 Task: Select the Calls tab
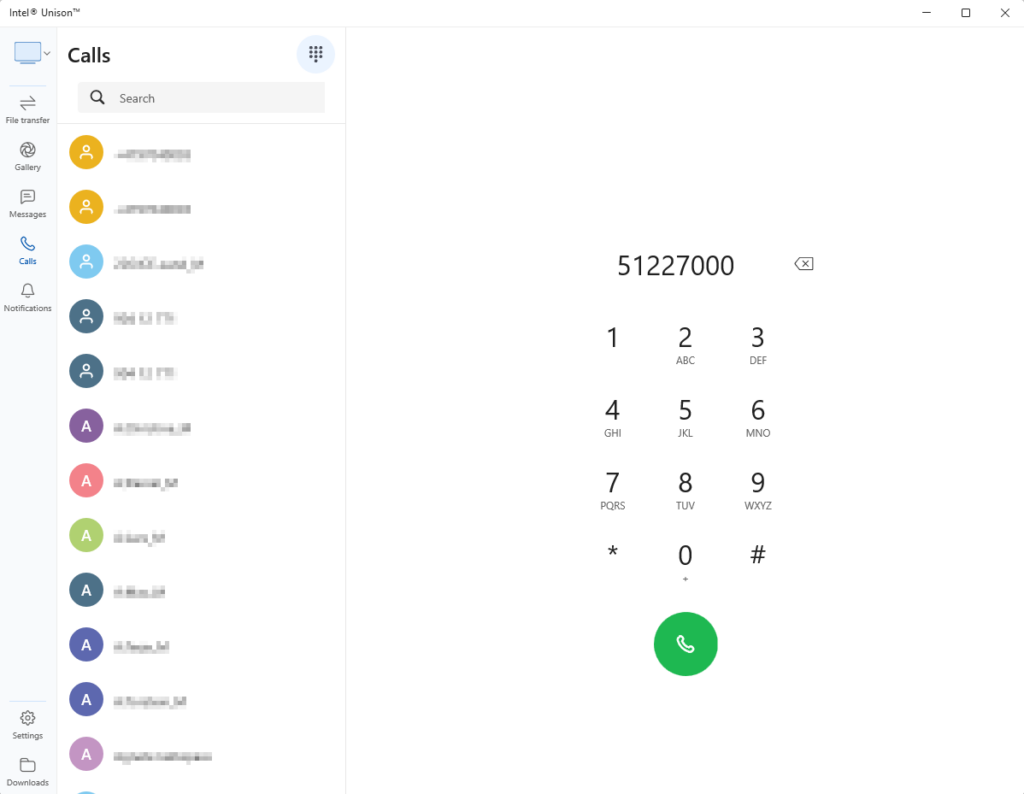(x=28, y=250)
